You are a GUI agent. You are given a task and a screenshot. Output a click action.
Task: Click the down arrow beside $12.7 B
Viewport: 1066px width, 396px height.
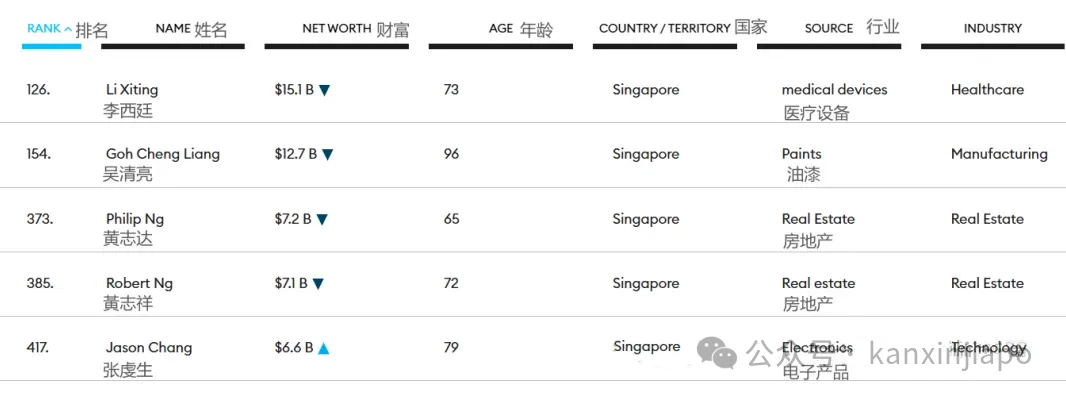pos(328,154)
